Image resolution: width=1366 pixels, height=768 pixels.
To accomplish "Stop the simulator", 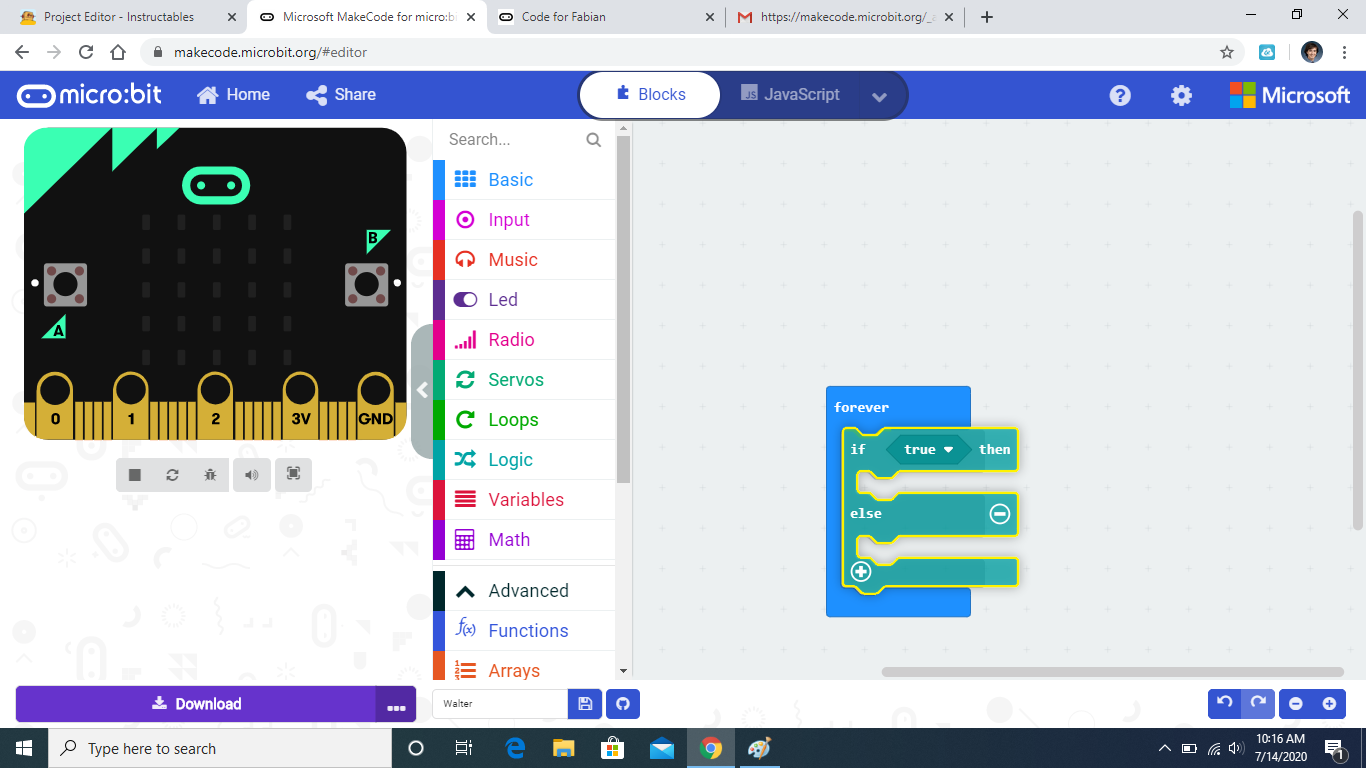I will (x=135, y=475).
